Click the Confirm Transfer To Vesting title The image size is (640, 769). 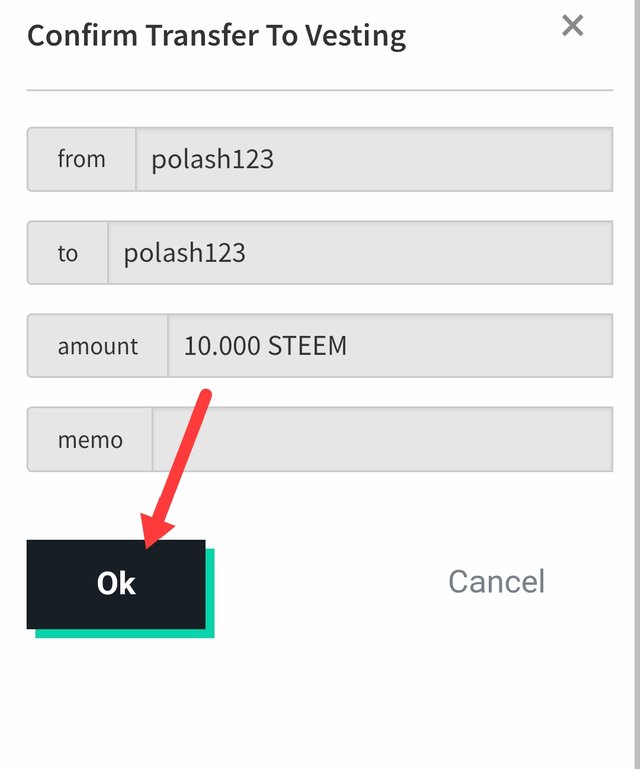point(216,37)
